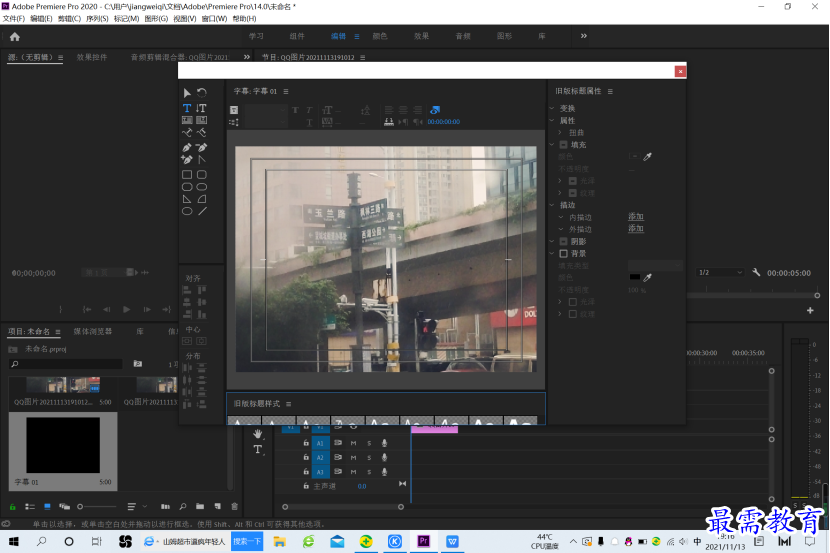Viewport: 830px width, 553px height.
Task: Click the black background color swatch
Action: click(635, 277)
